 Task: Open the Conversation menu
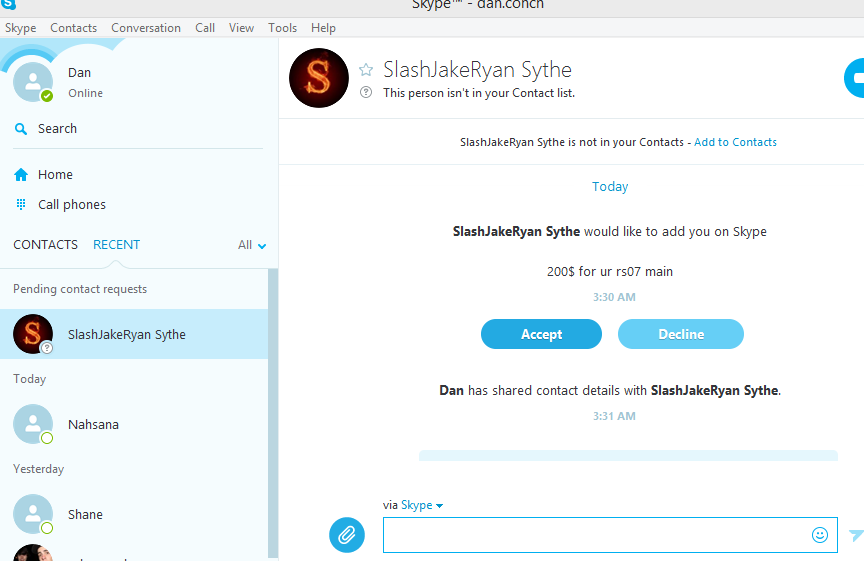pos(145,28)
